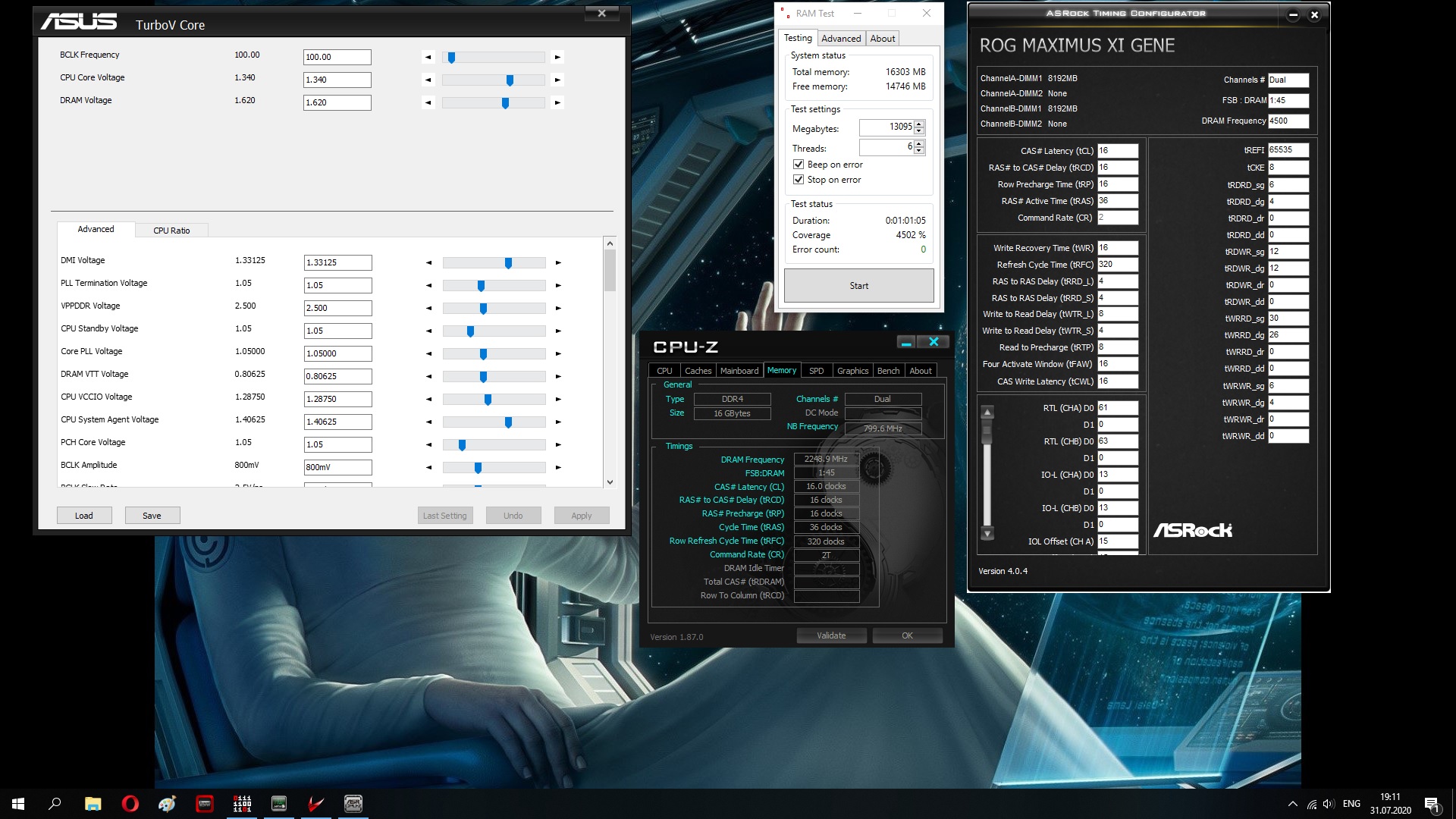Increase Megabytes value with spinner up
1456x819 pixels.
[919, 124]
